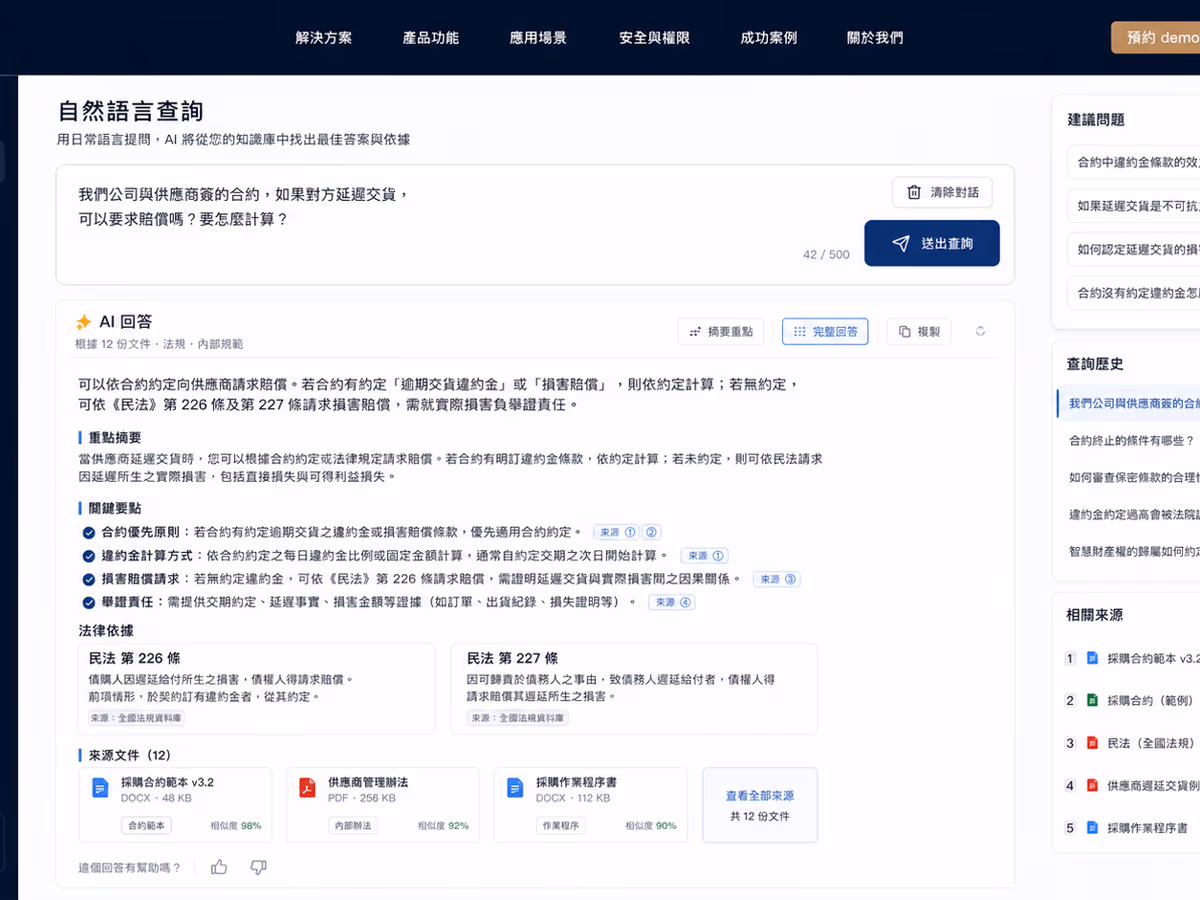Open the 民法 第 227 條 card
Viewport: 1200px width, 900px height.
(634, 689)
